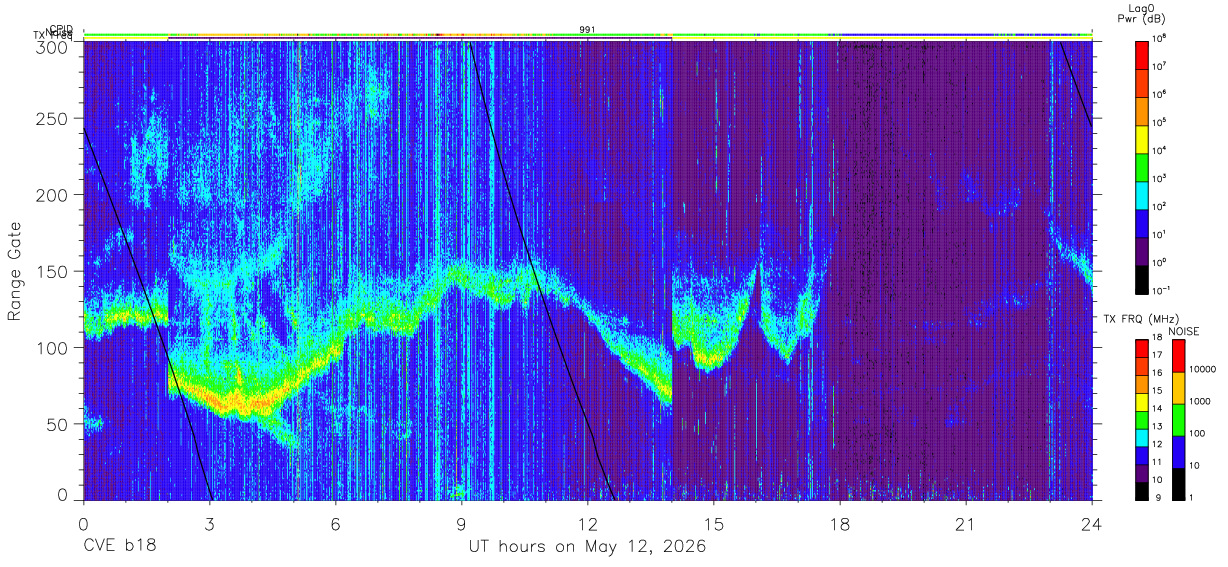Click x-axis hour tick label '18'
The width and height of the screenshot is (1228, 567).
pyautogui.click(x=839, y=525)
